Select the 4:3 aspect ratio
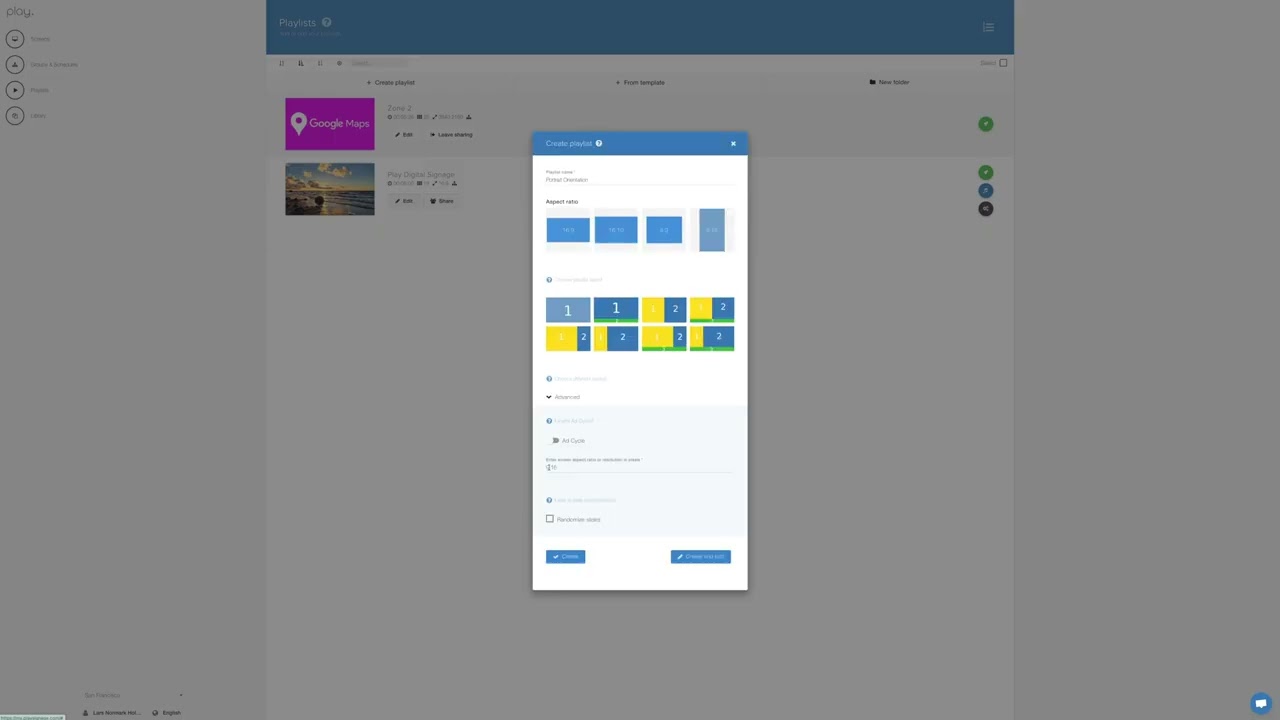 point(664,230)
